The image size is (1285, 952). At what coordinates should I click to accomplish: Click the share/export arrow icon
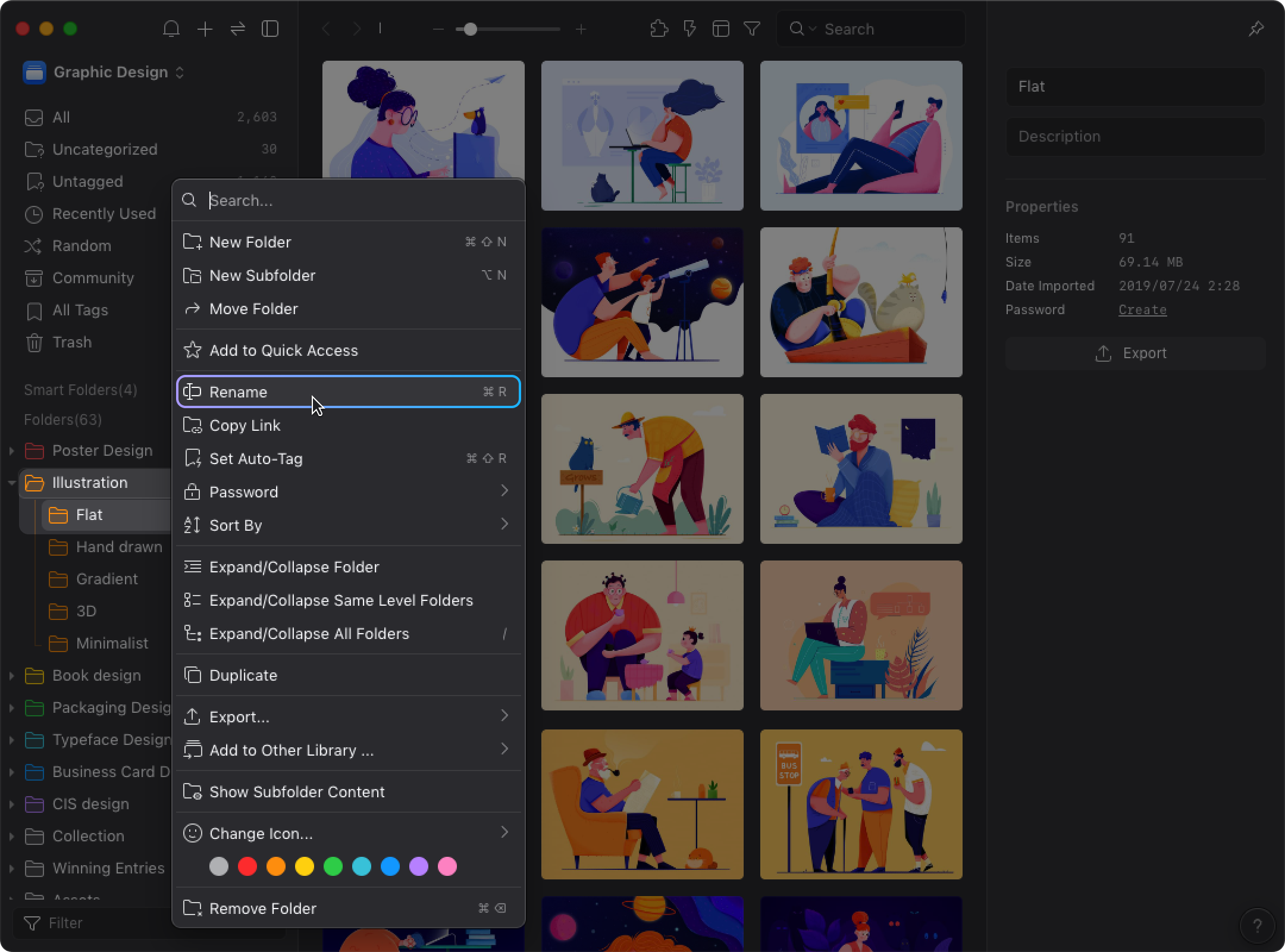tap(1103, 353)
